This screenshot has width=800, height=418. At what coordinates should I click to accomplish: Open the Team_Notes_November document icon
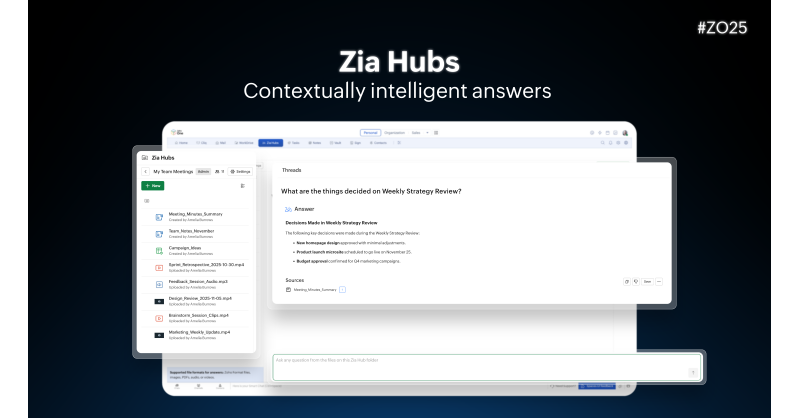pyautogui.click(x=159, y=234)
